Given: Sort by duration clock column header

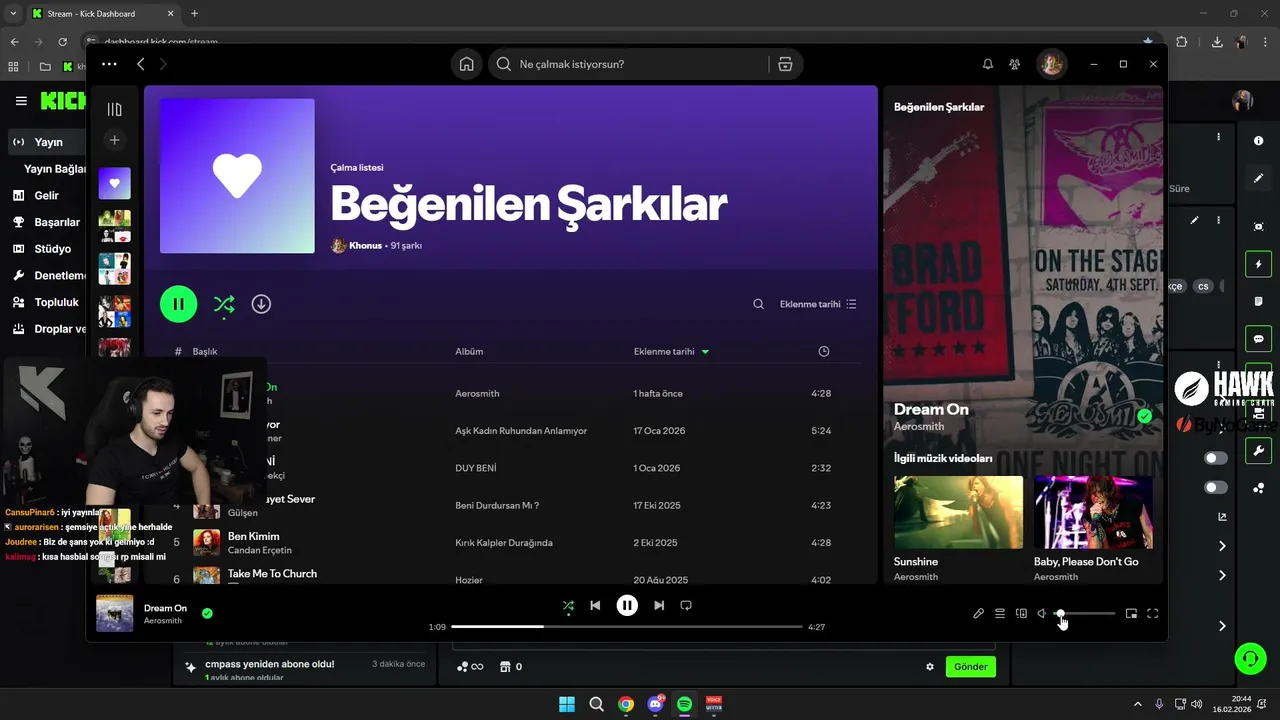Looking at the screenshot, I should 824,351.
